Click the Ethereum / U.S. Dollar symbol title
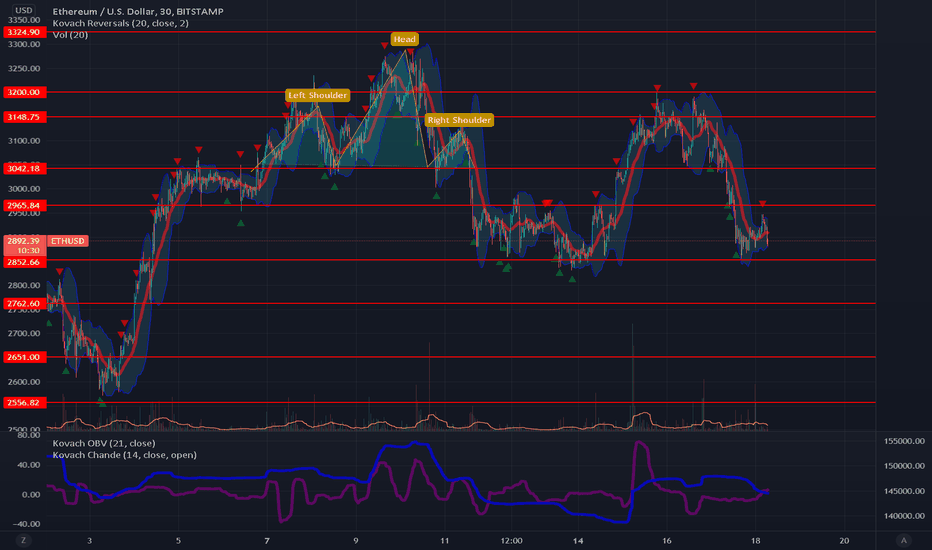Viewport: 932px width, 550px height. [x=138, y=11]
